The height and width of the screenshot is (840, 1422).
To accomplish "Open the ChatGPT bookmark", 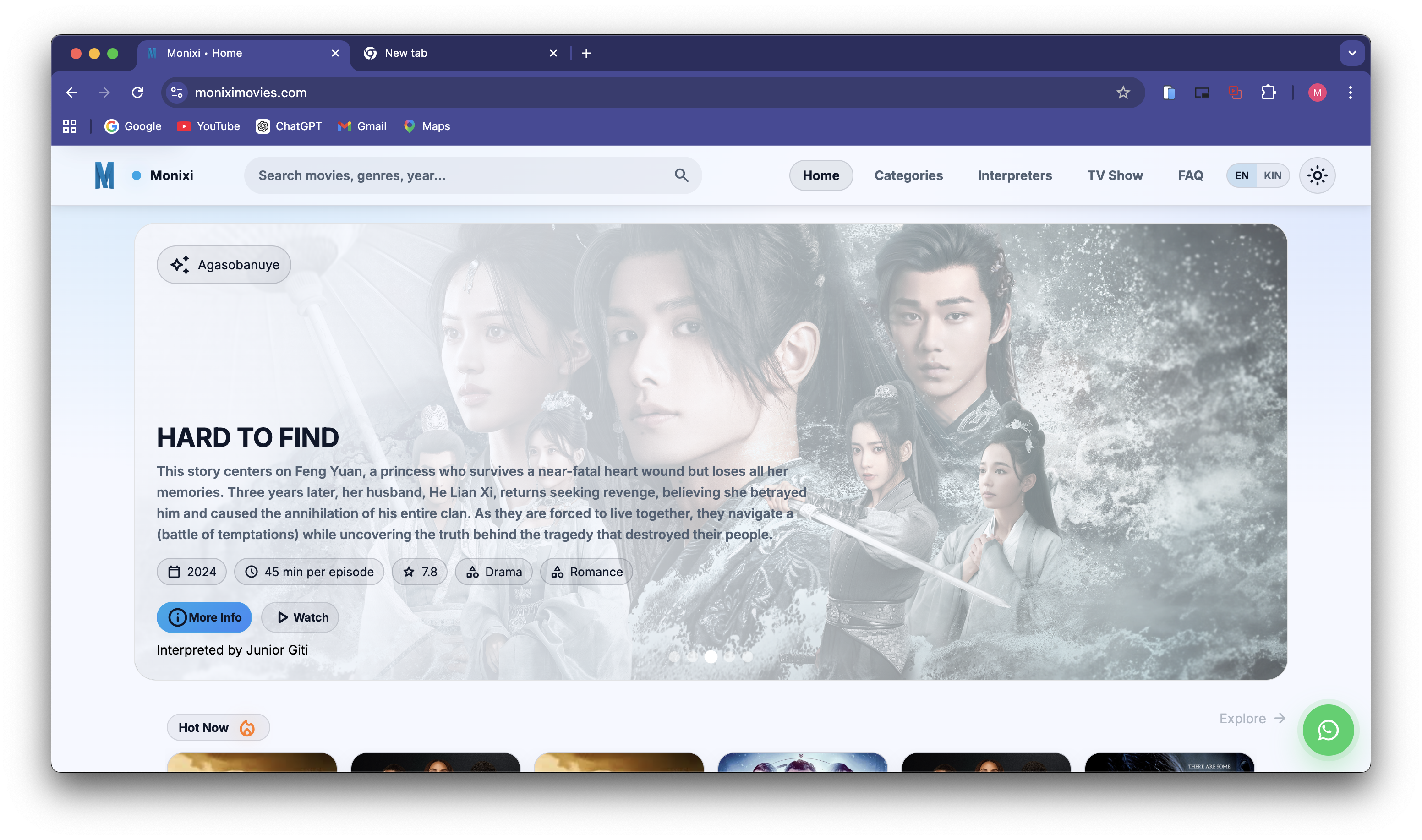I will (x=289, y=126).
